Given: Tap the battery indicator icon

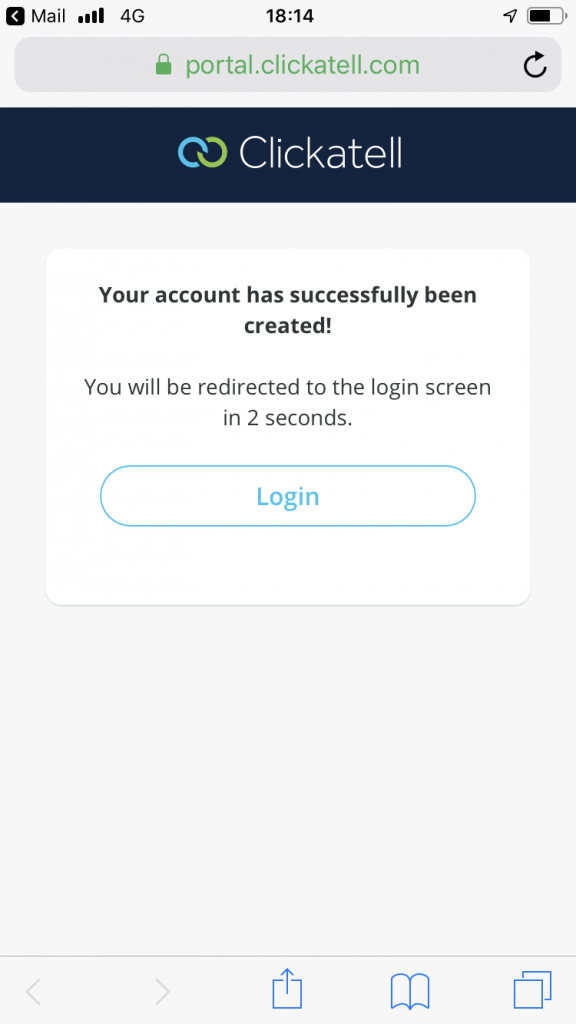Looking at the screenshot, I should (547, 16).
